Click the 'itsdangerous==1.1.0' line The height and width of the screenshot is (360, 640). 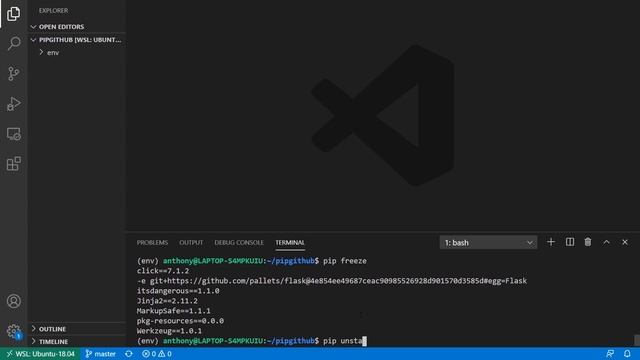pos(178,291)
